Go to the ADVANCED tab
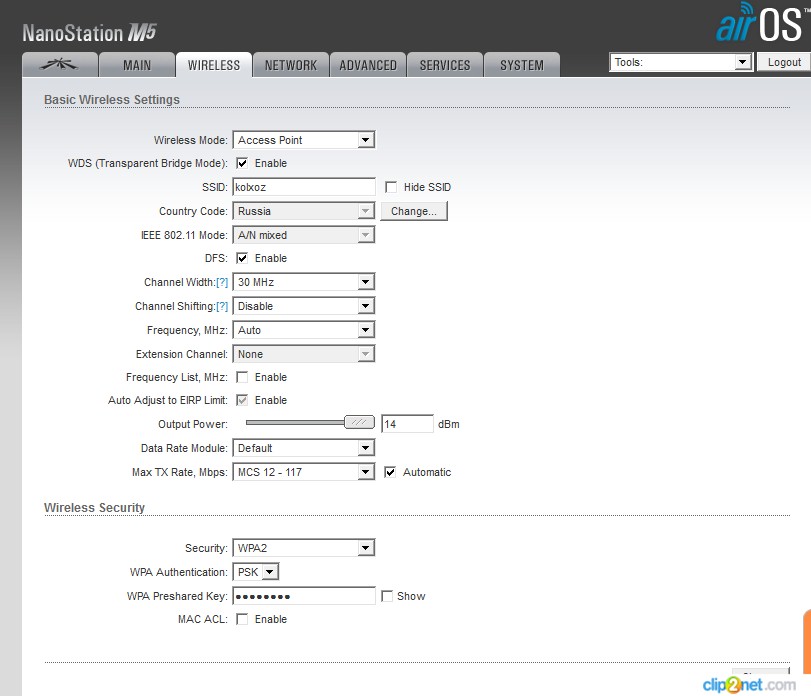 (368, 65)
